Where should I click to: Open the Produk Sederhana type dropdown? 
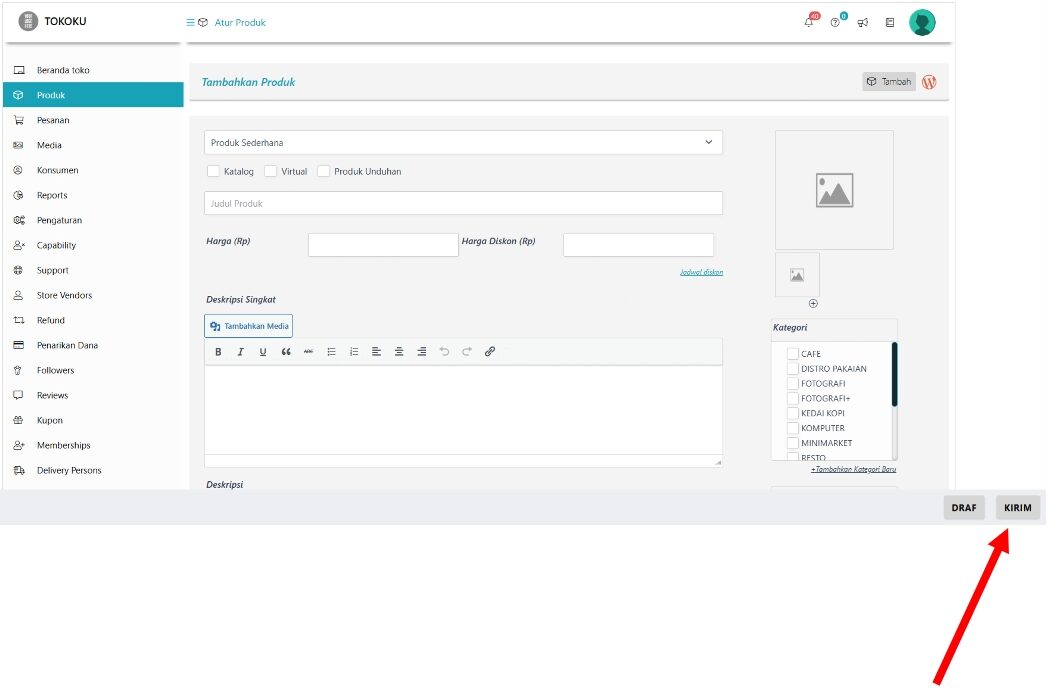coord(463,143)
